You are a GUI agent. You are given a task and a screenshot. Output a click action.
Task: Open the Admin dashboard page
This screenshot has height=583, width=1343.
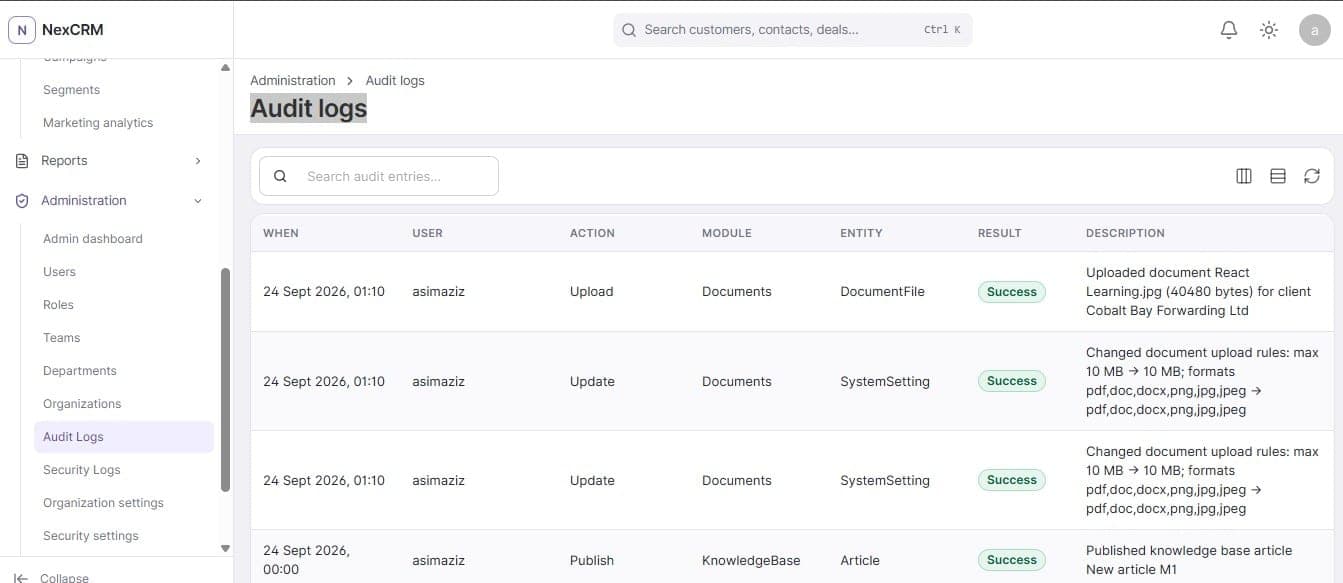[93, 239]
